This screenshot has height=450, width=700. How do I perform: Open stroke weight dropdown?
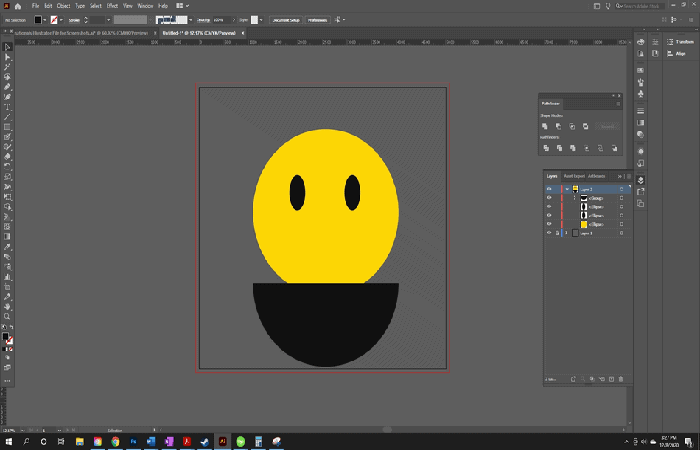click(108, 20)
